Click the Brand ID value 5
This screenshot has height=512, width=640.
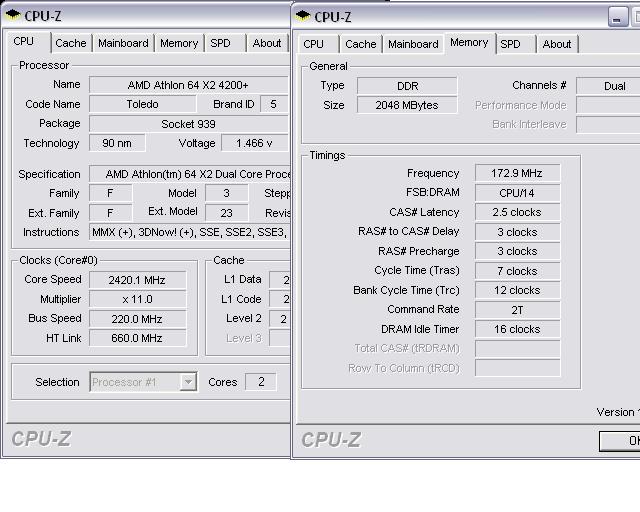tap(273, 104)
